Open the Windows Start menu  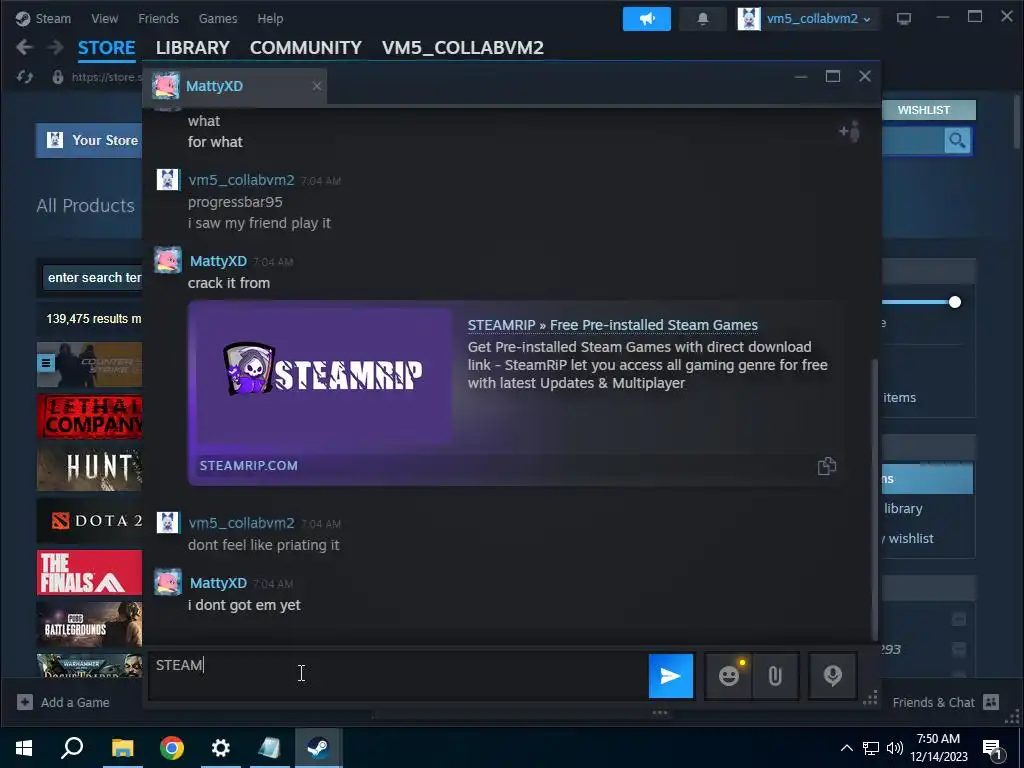(24, 748)
